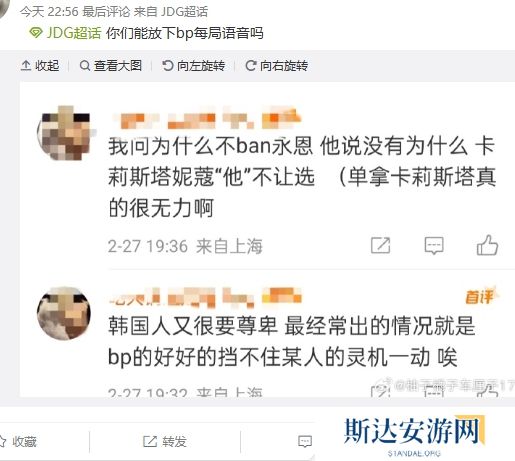This screenshot has height=461, width=515.
Task: Open post comments via bottom bubble icon
Action: pyautogui.click(x=305, y=441)
